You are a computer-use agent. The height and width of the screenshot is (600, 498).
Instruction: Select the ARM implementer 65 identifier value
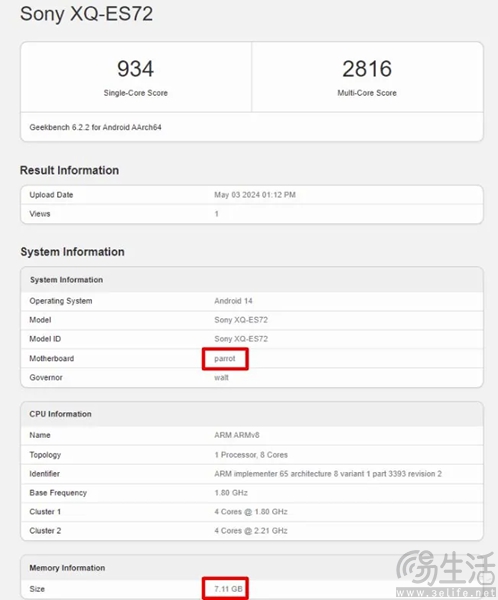tap(328, 474)
